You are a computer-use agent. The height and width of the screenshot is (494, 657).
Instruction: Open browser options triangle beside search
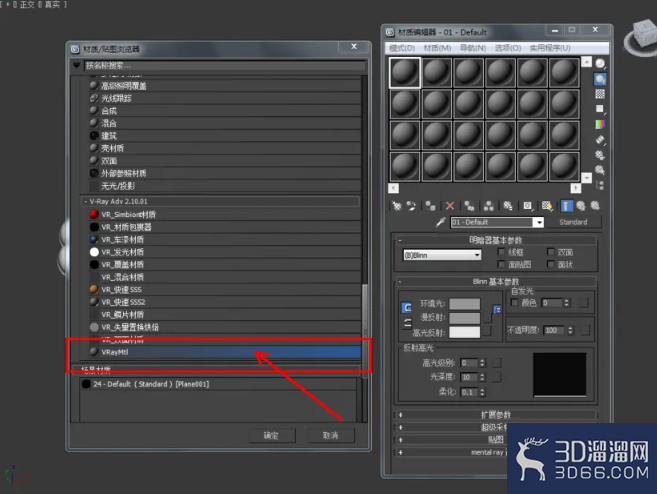click(x=76, y=65)
